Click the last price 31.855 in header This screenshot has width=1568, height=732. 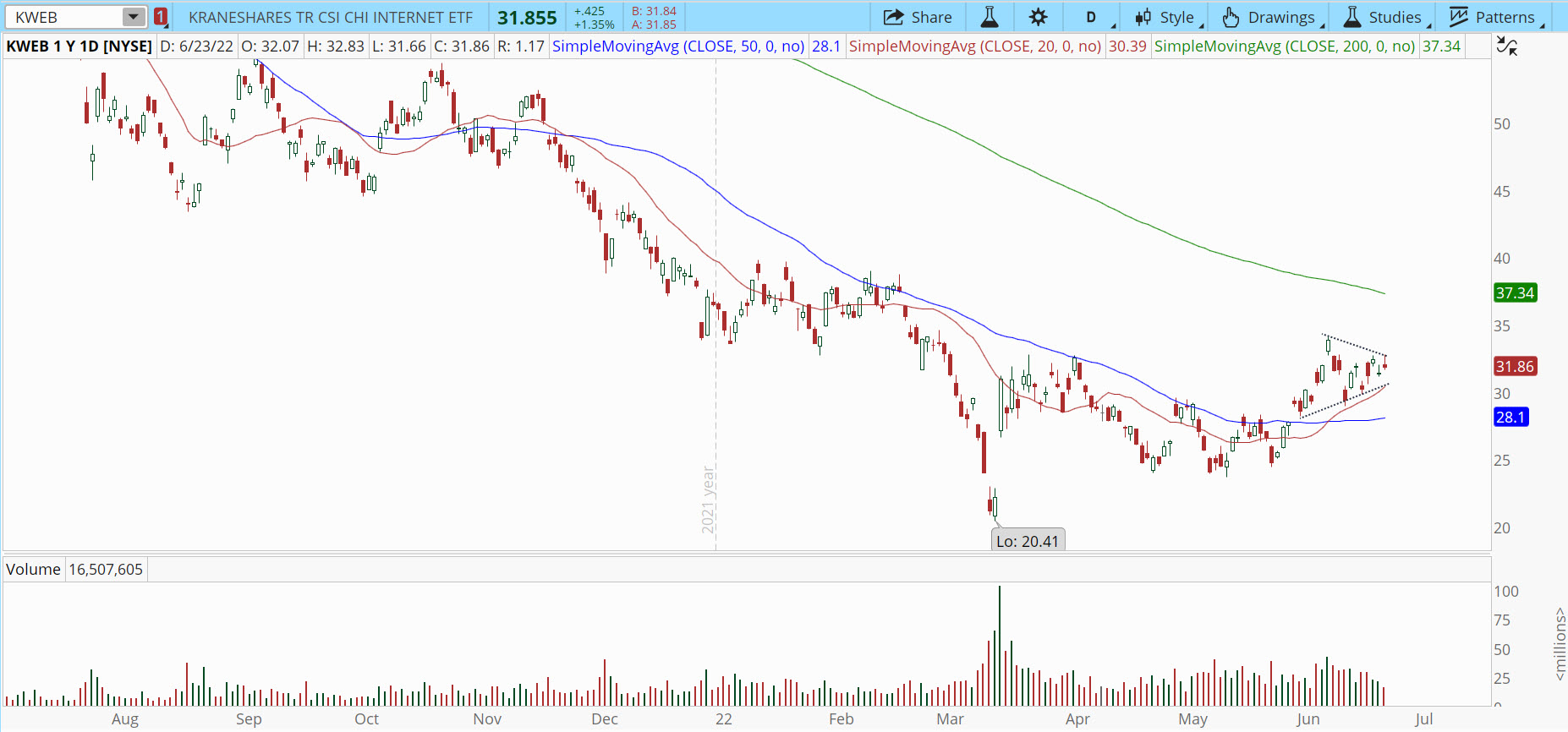(527, 18)
